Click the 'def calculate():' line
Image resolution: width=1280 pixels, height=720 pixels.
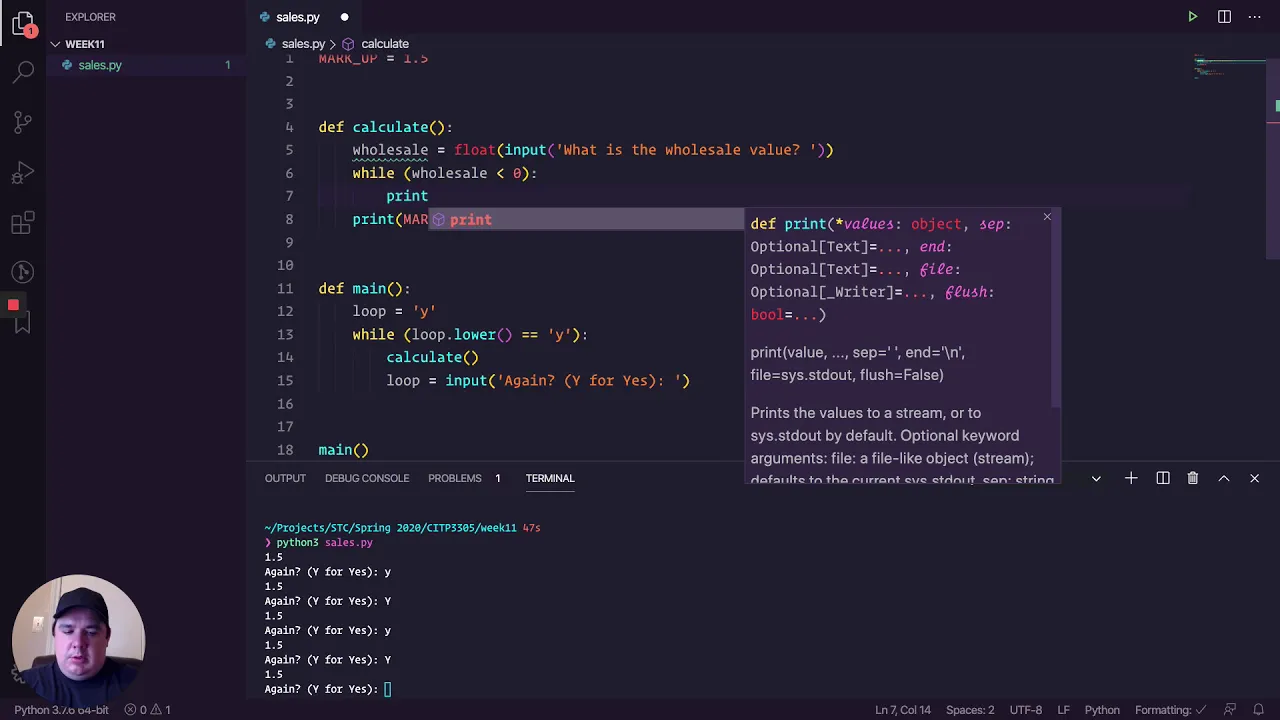(x=385, y=127)
